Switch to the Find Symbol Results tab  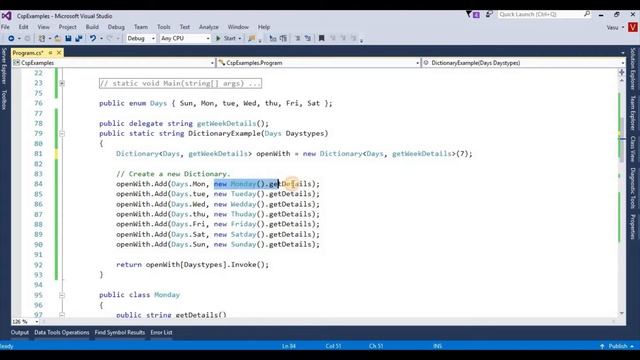[x=120, y=333]
